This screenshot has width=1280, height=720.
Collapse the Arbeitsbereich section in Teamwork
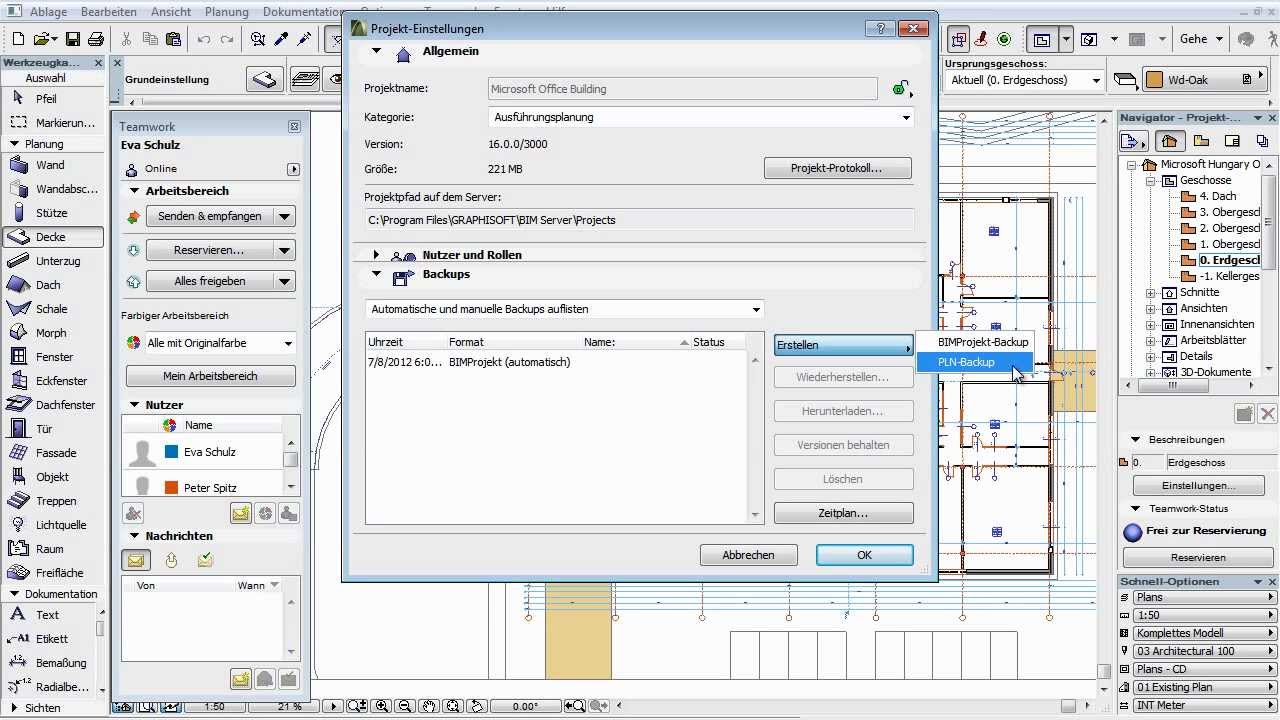134,191
